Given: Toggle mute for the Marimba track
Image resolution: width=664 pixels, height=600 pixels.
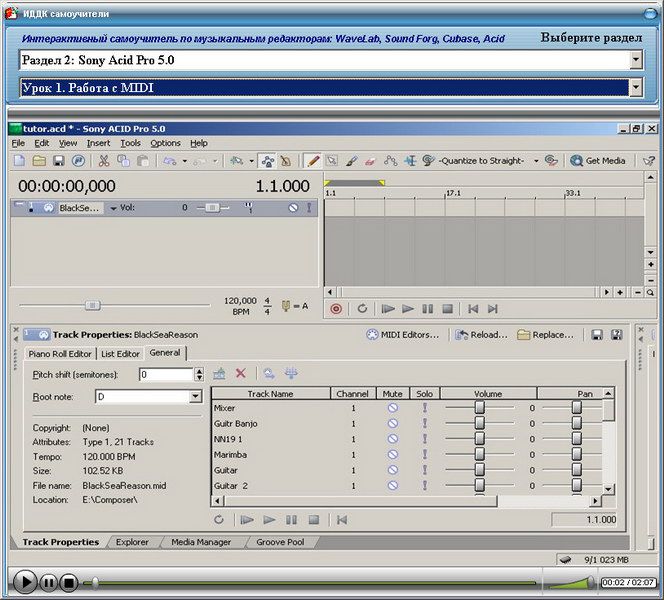Looking at the screenshot, I should click(393, 454).
